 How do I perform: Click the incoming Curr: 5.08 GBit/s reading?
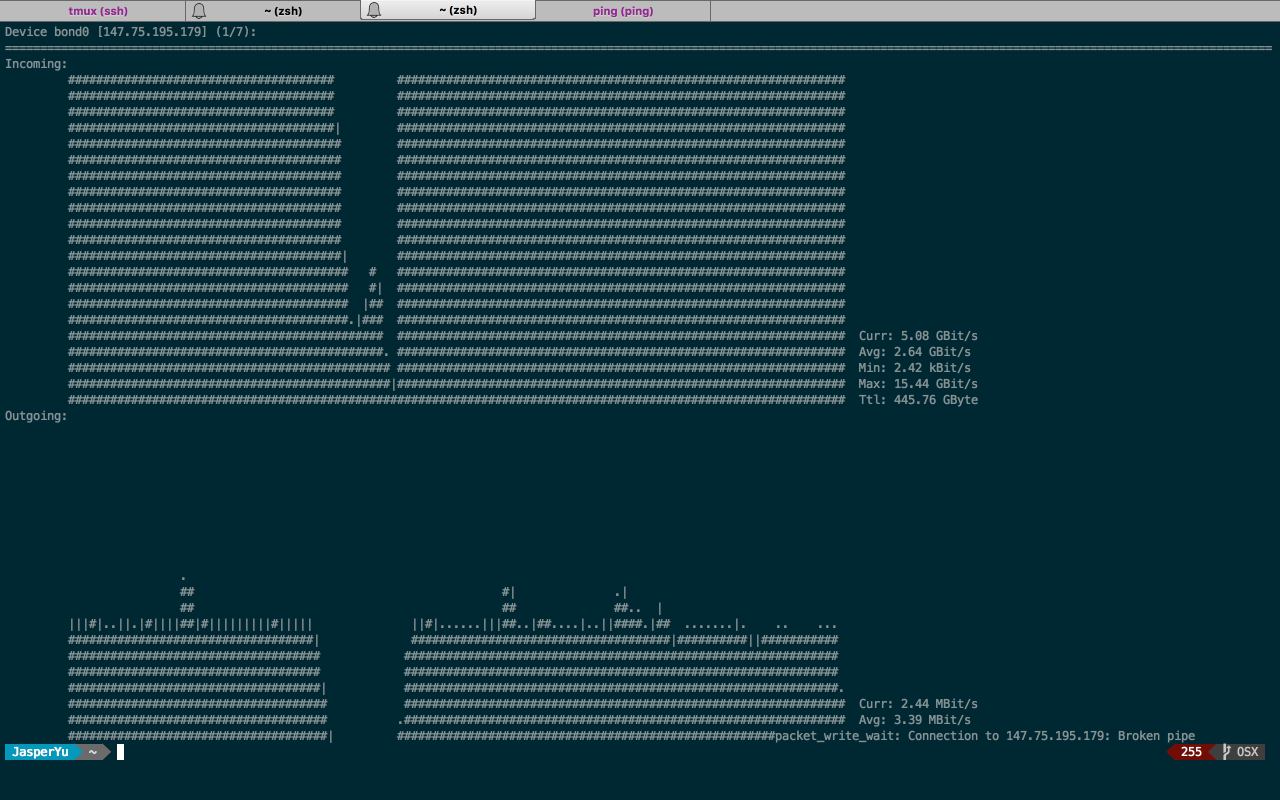coord(917,336)
